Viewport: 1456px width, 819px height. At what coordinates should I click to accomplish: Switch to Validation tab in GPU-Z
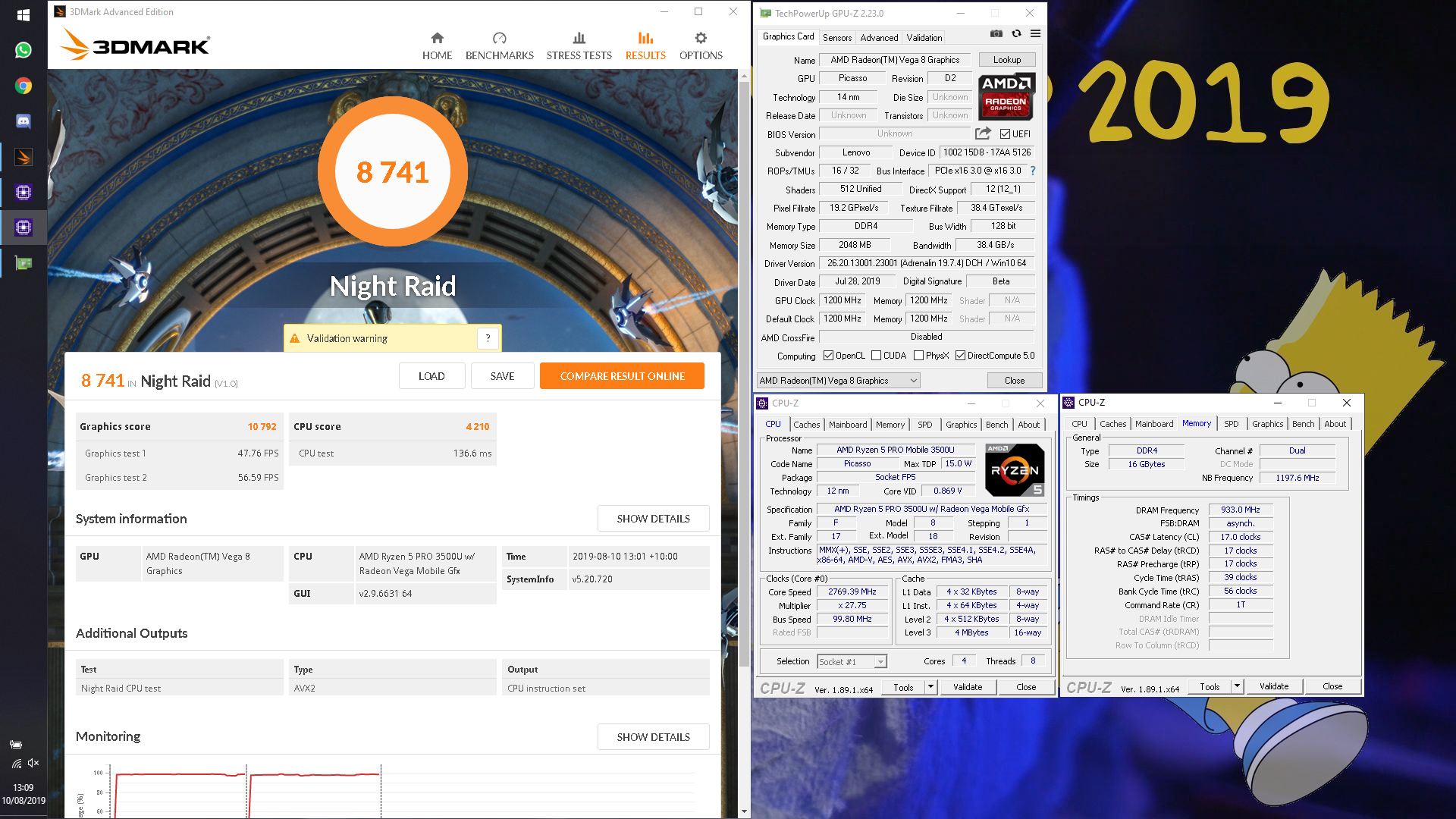coord(924,37)
